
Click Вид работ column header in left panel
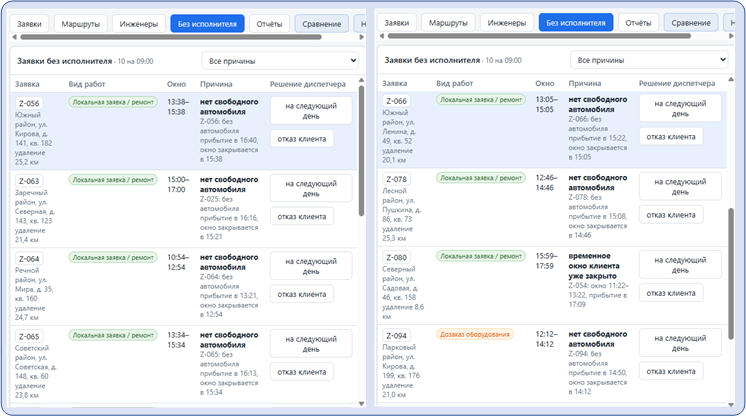click(x=87, y=84)
